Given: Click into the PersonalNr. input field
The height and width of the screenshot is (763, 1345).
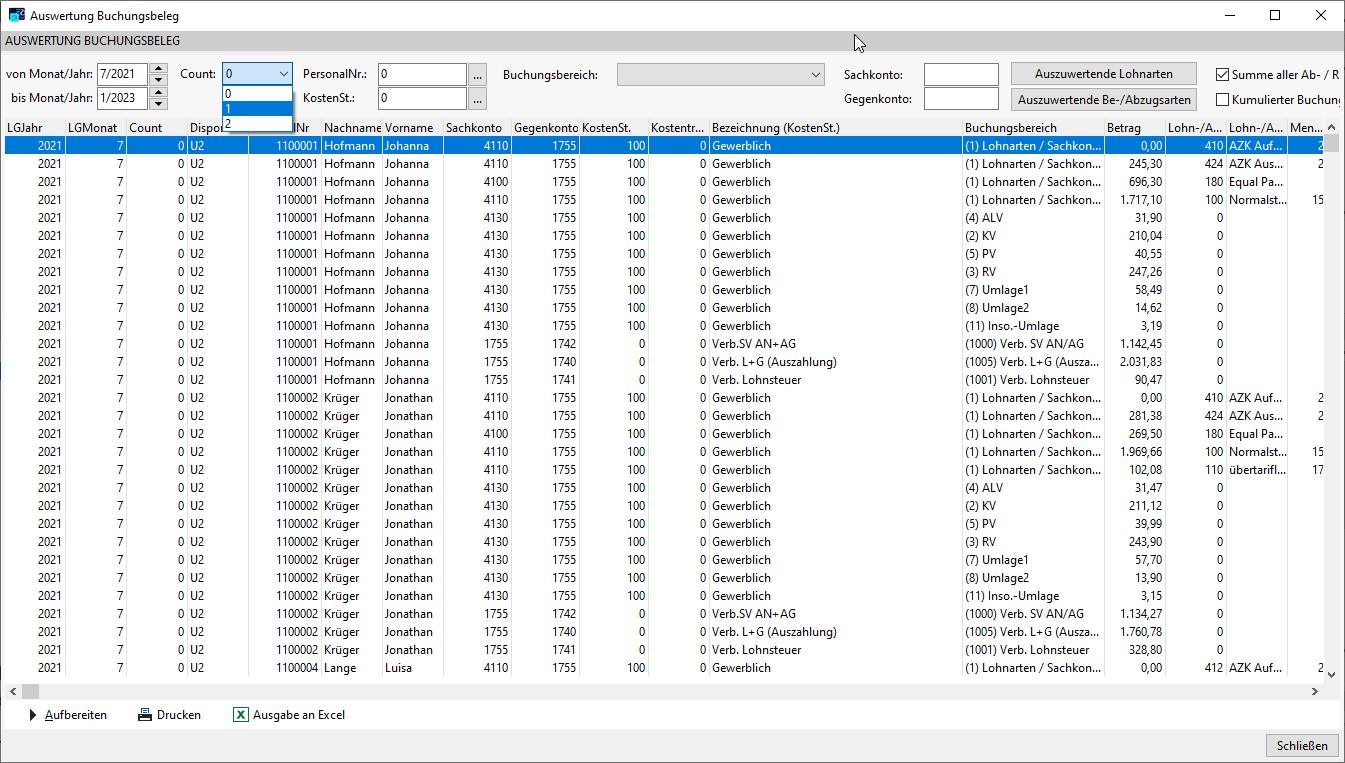Looking at the screenshot, I should click(x=422, y=74).
